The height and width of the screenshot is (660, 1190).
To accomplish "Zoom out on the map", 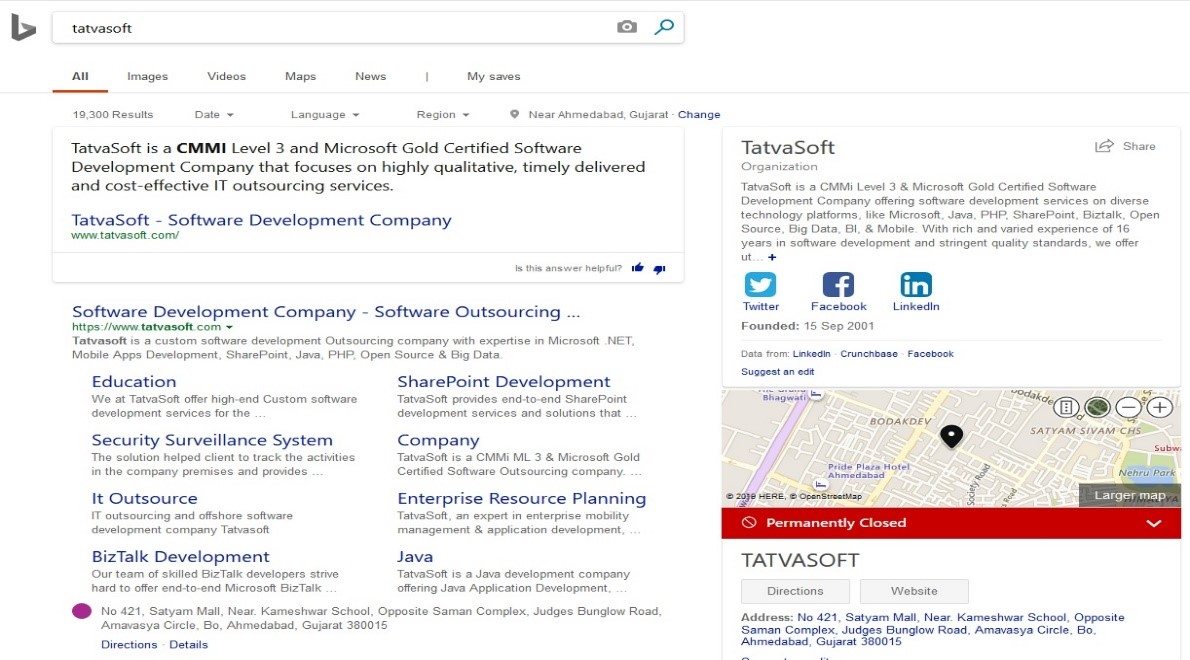I will tap(1129, 407).
